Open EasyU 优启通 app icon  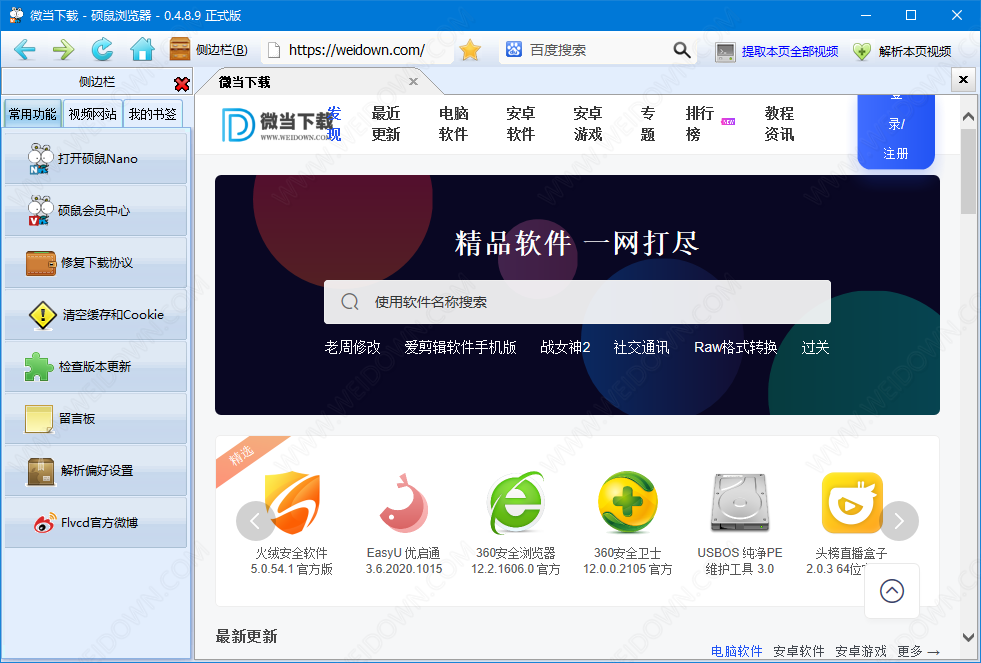[404, 504]
